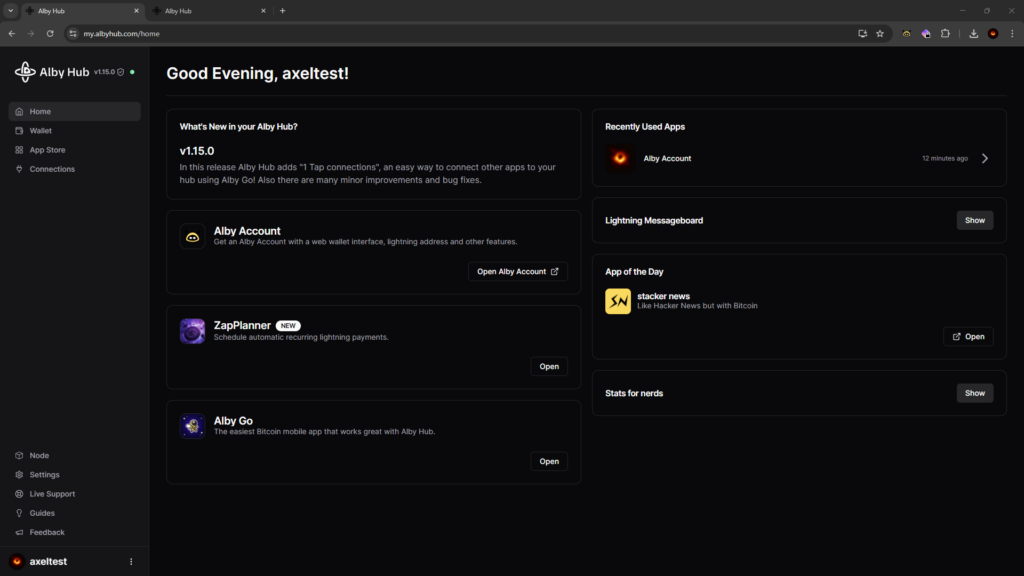Image resolution: width=1024 pixels, height=576 pixels.
Task: Click Open Alby Account button
Action: [x=517, y=271]
